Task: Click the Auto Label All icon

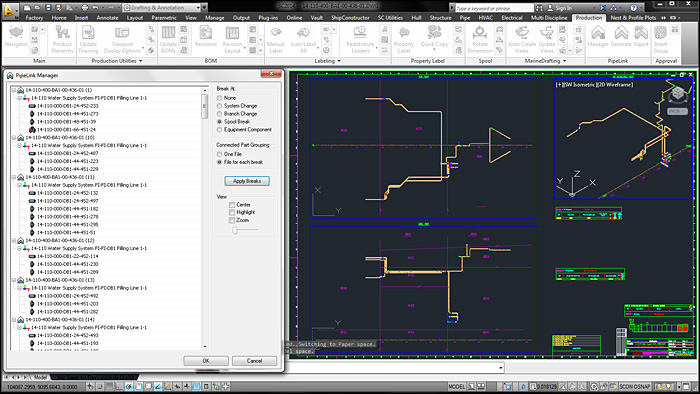Action: point(303,39)
